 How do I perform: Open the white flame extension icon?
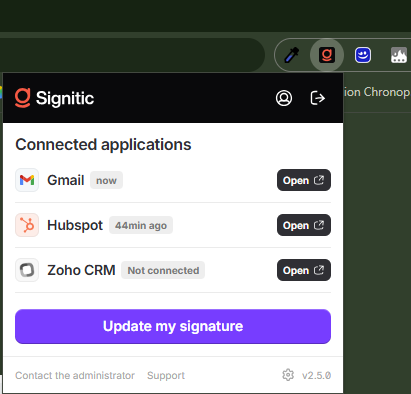pos(399,55)
